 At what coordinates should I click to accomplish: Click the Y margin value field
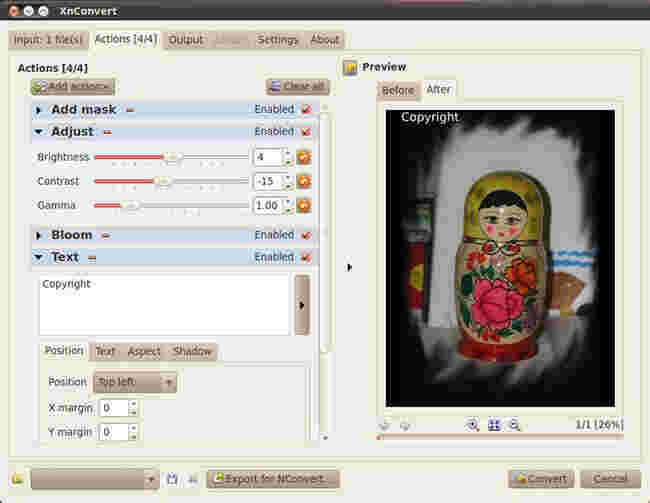[114, 432]
